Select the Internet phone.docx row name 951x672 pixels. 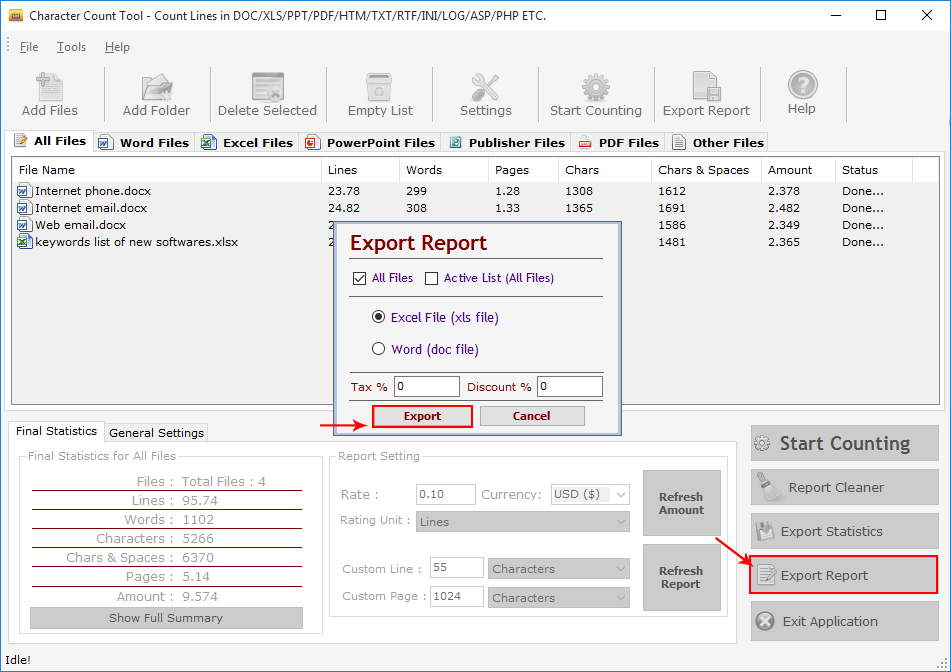tap(93, 190)
